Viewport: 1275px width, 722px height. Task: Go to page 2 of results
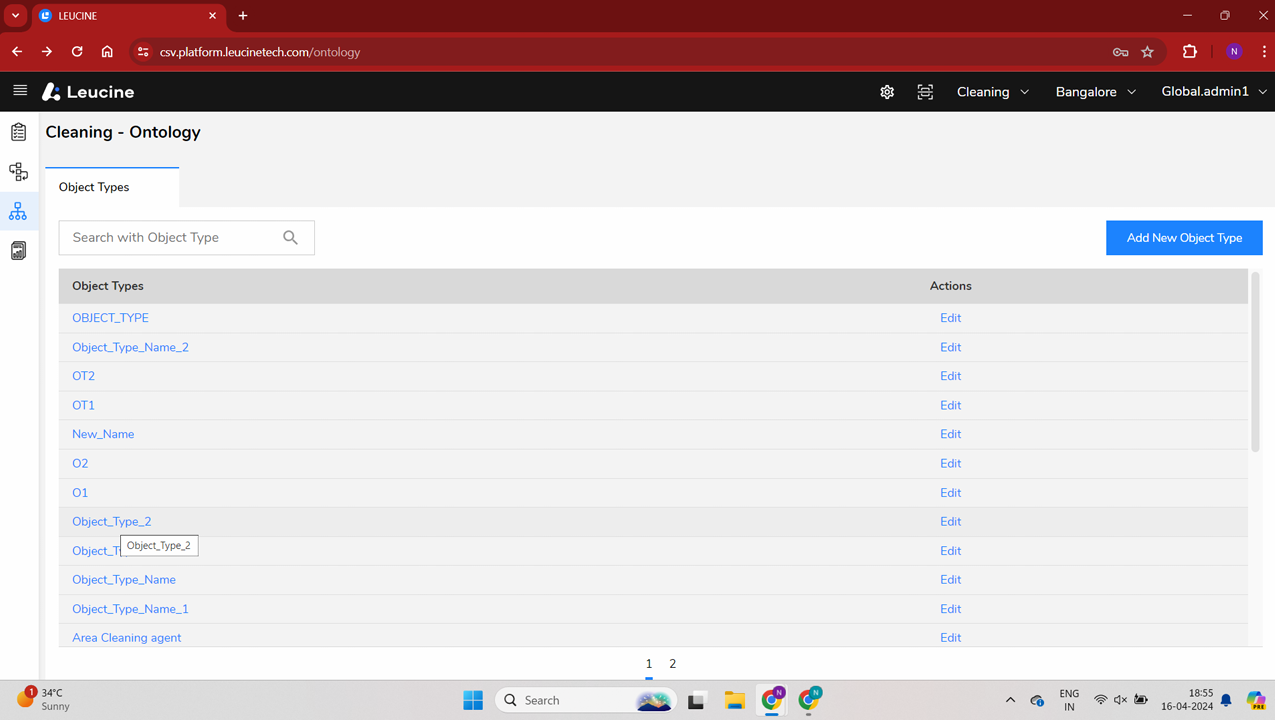pyautogui.click(x=672, y=664)
